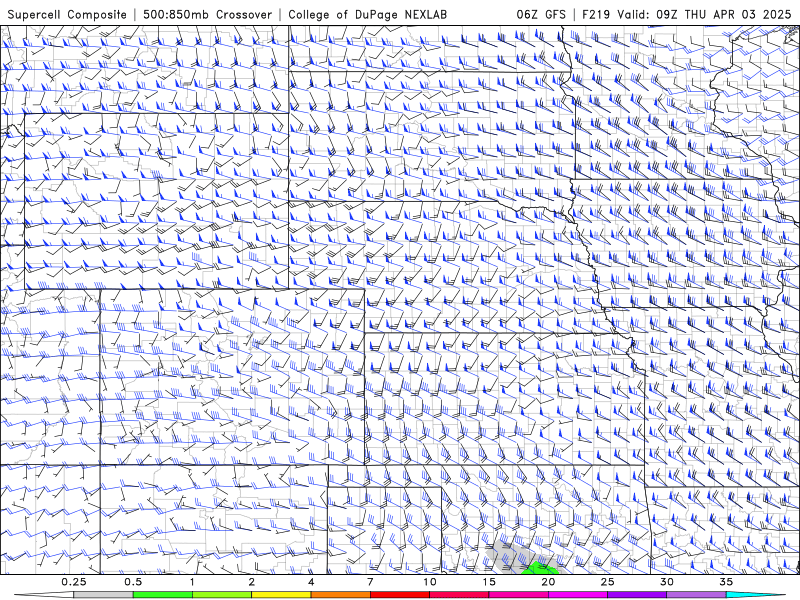Select the orange color bar segment
This screenshot has height=600, width=800.
pyautogui.click(x=340, y=595)
